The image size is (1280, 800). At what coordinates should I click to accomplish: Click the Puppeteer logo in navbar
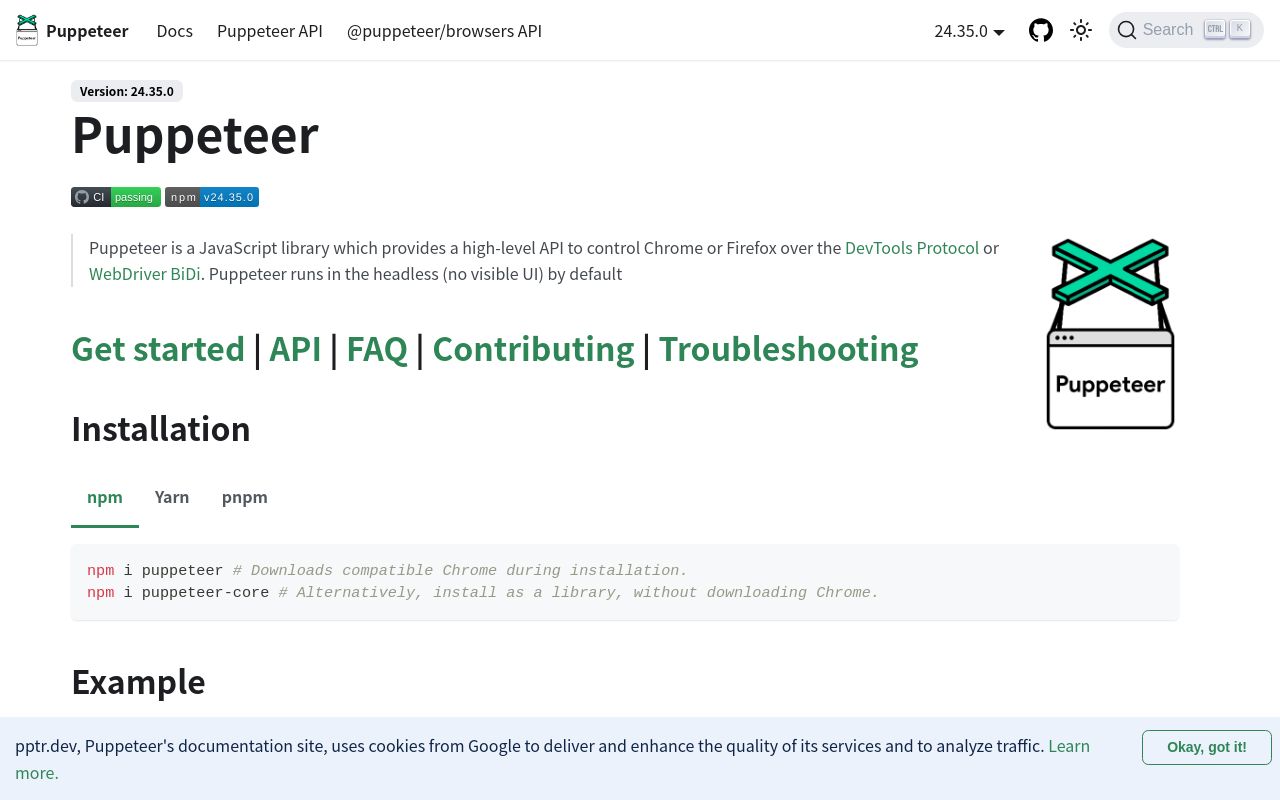point(27,30)
